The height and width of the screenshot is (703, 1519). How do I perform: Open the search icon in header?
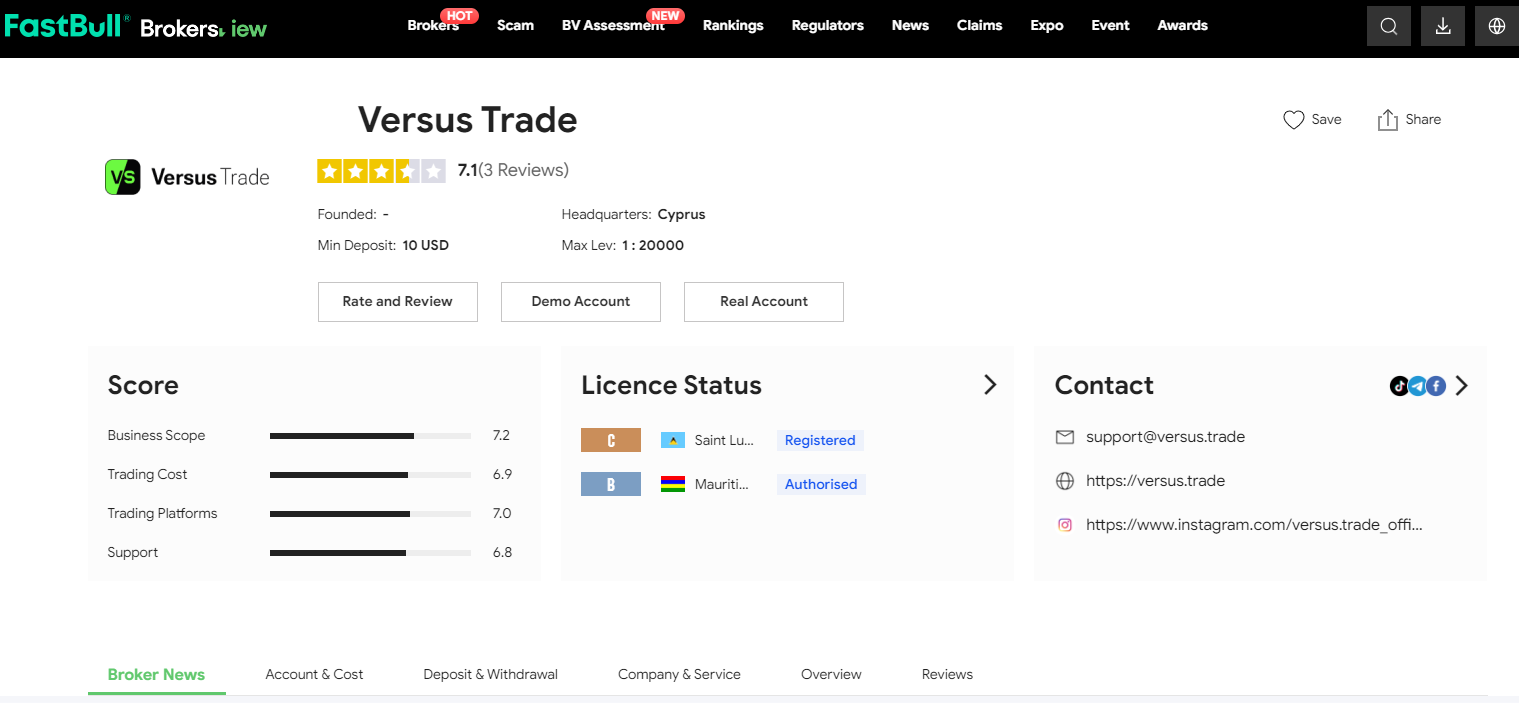[x=1388, y=27]
